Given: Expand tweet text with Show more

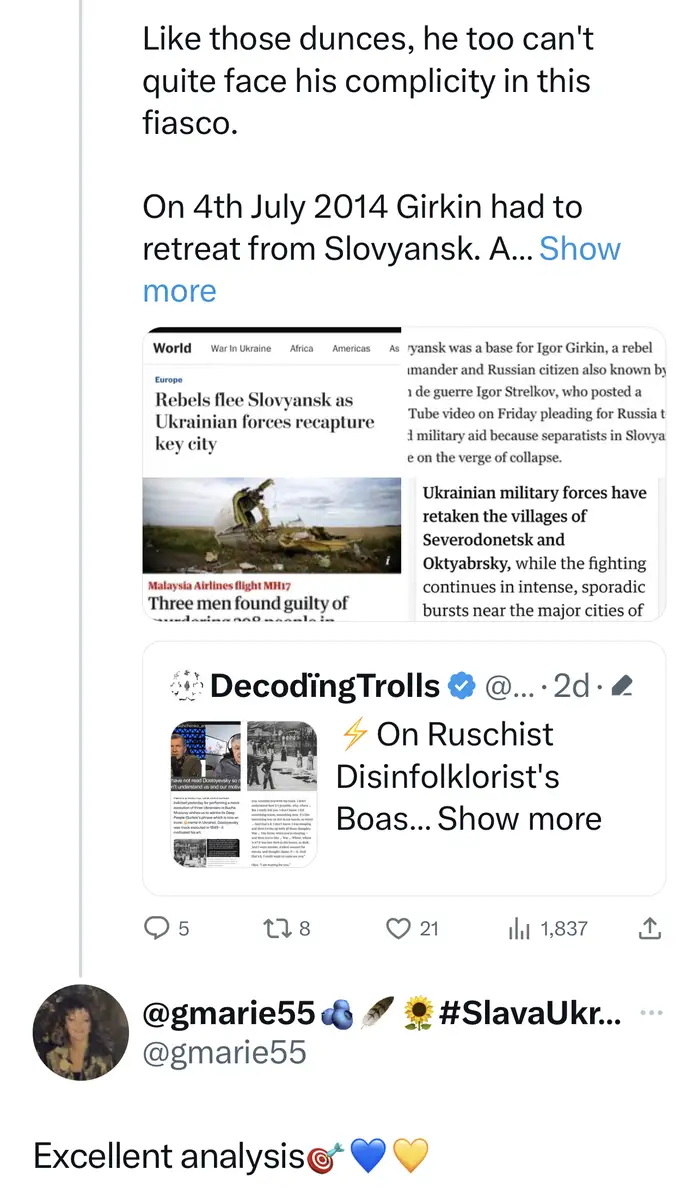Looking at the screenshot, I should pos(579,249).
